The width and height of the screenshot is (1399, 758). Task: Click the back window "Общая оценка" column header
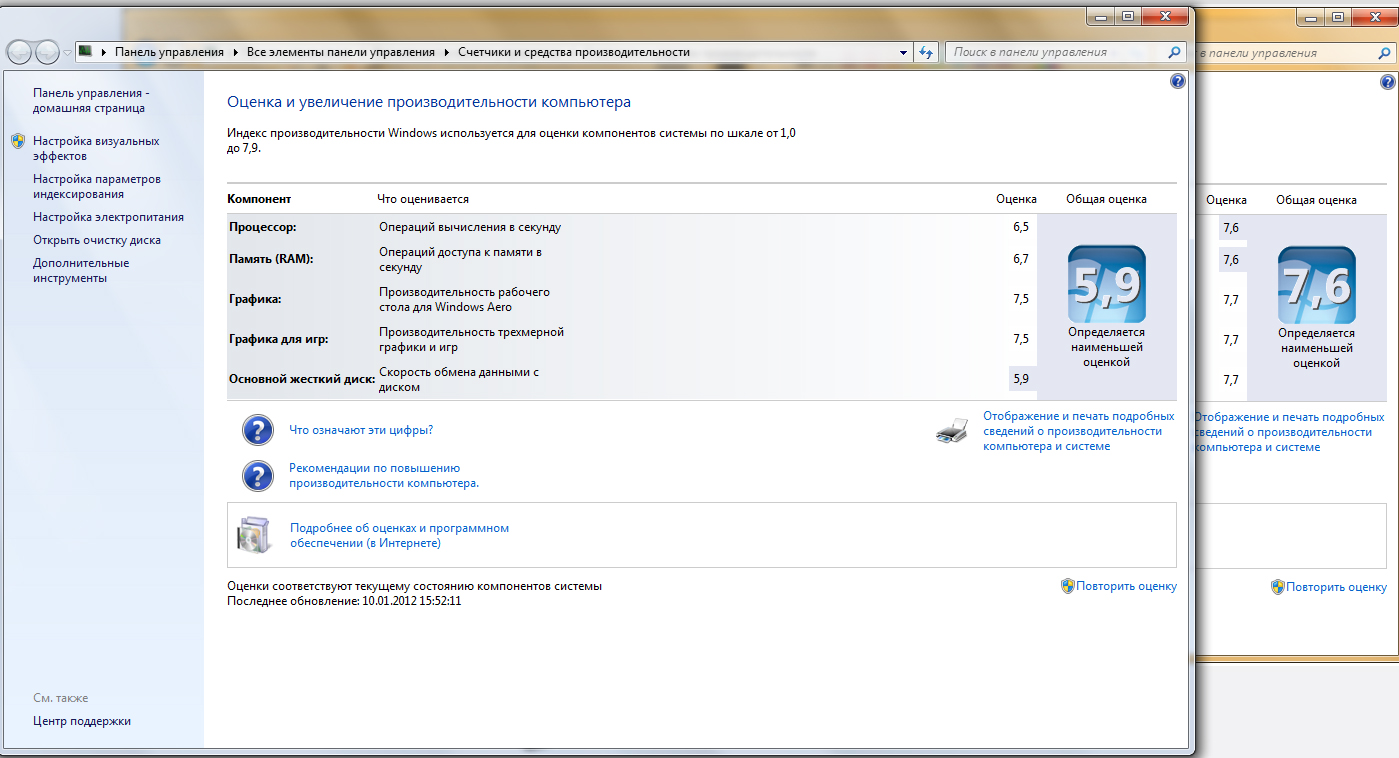tap(1317, 200)
